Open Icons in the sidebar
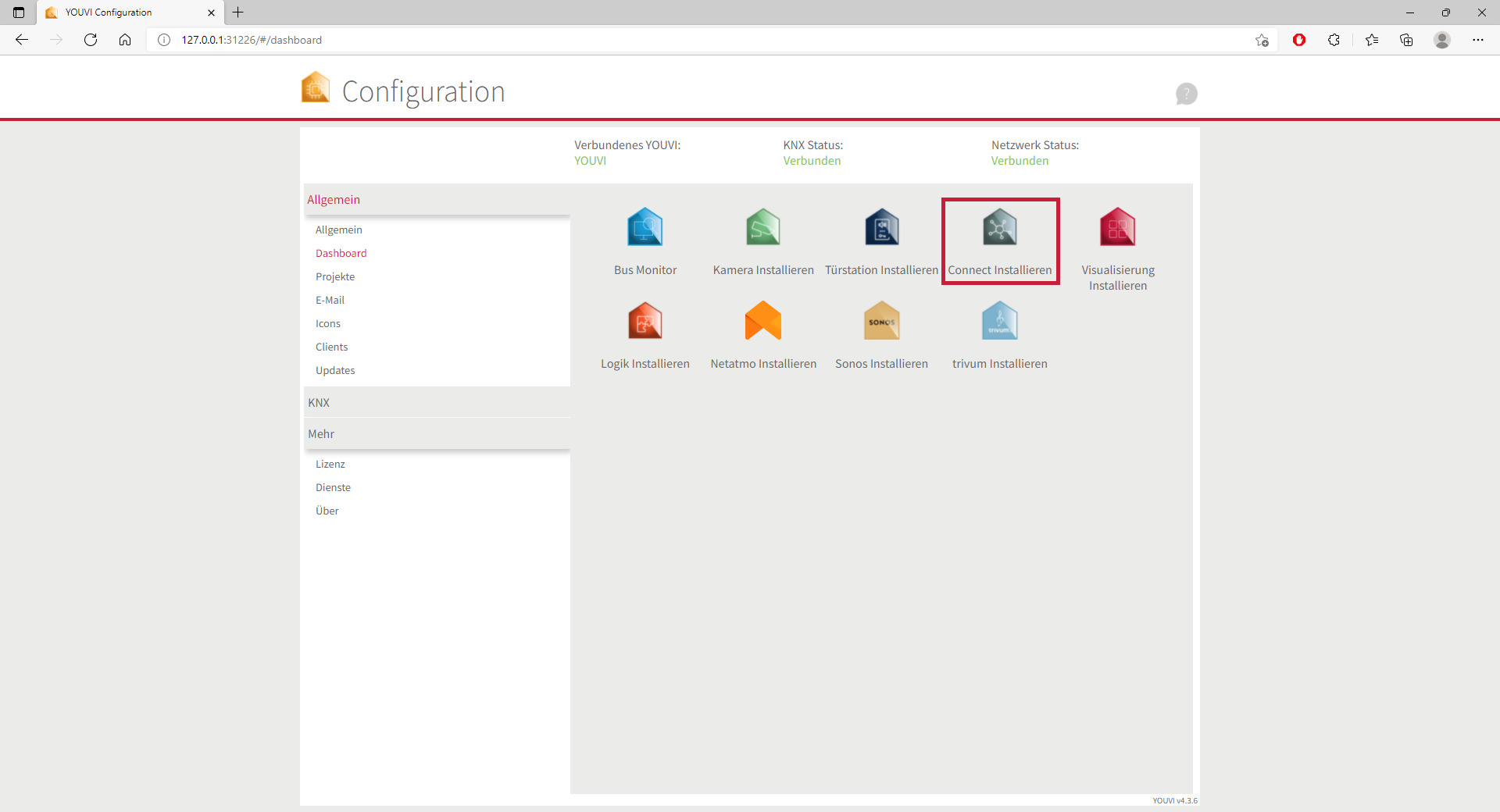 [x=328, y=323]
